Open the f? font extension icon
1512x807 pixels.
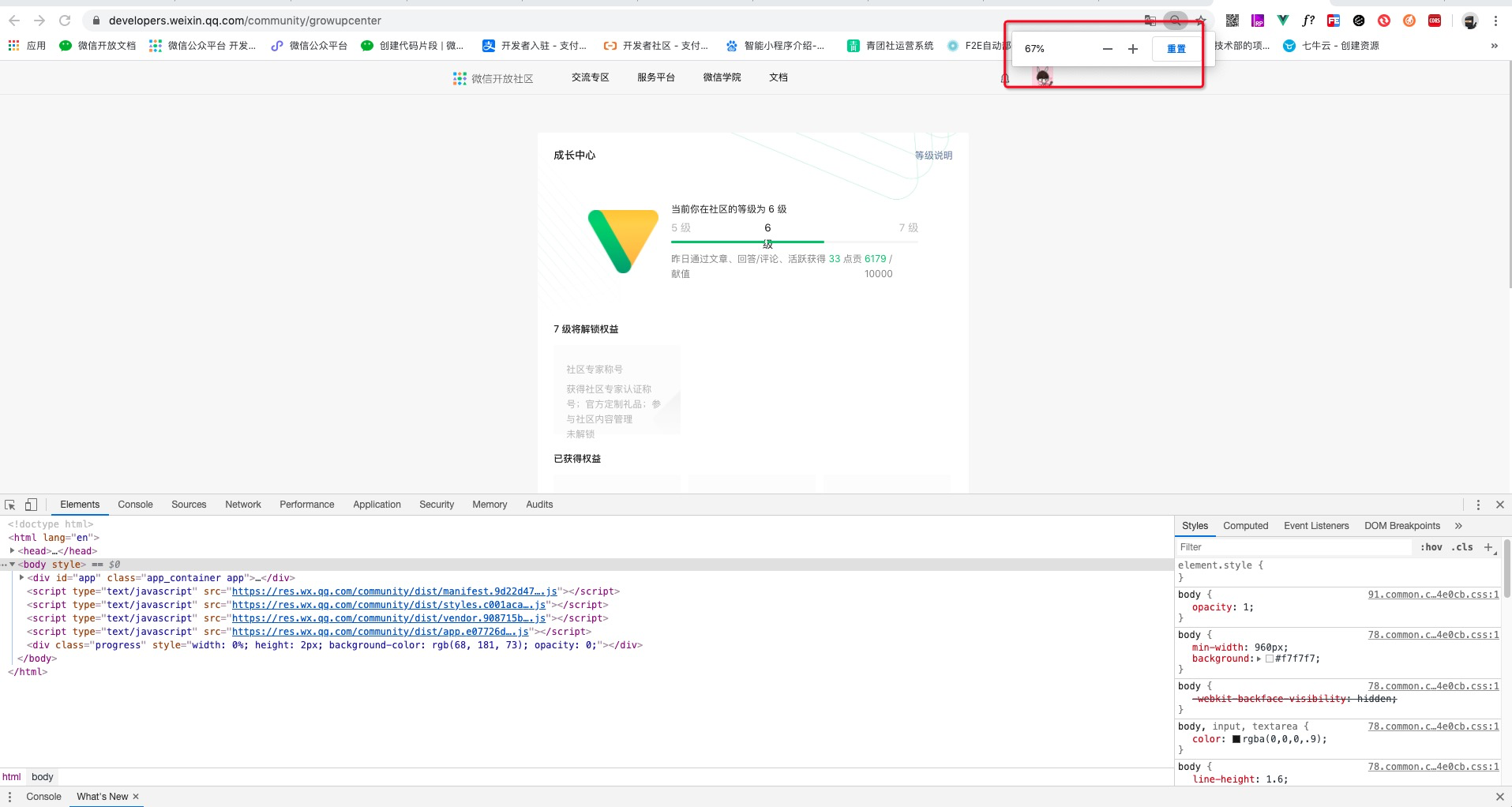coord(1308,21)
